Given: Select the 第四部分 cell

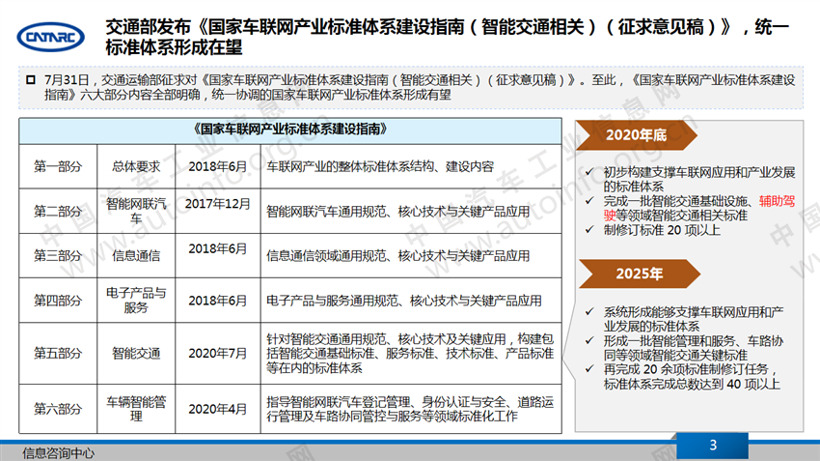Looking at the screenshot, I should point(58,301).
